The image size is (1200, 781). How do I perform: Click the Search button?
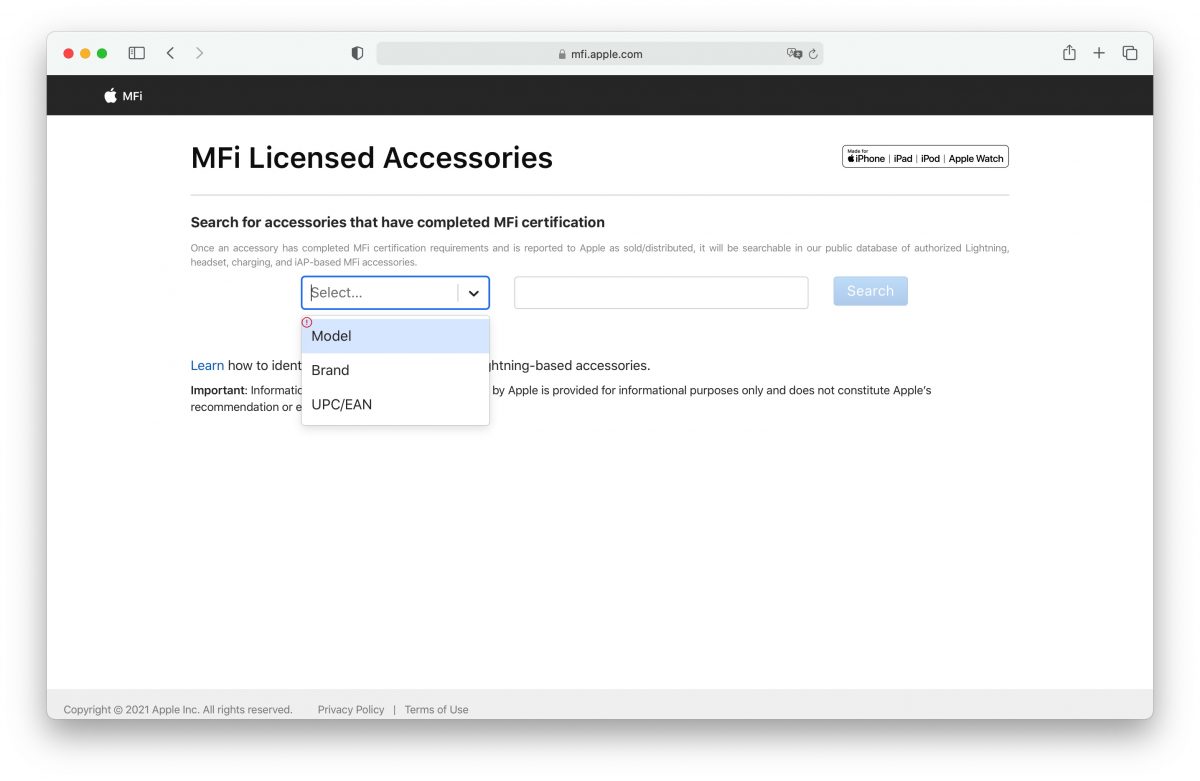(x=870, y=291)
